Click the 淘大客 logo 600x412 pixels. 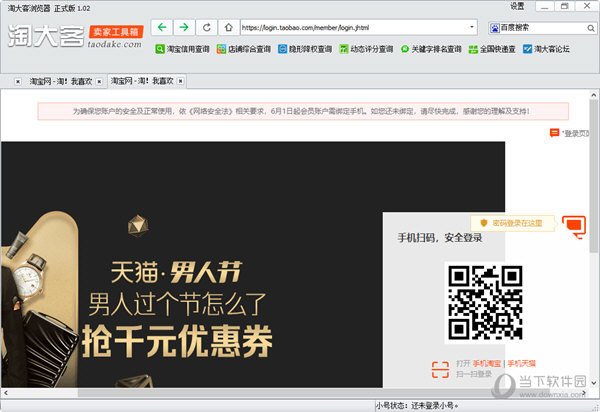coord(46,37)
